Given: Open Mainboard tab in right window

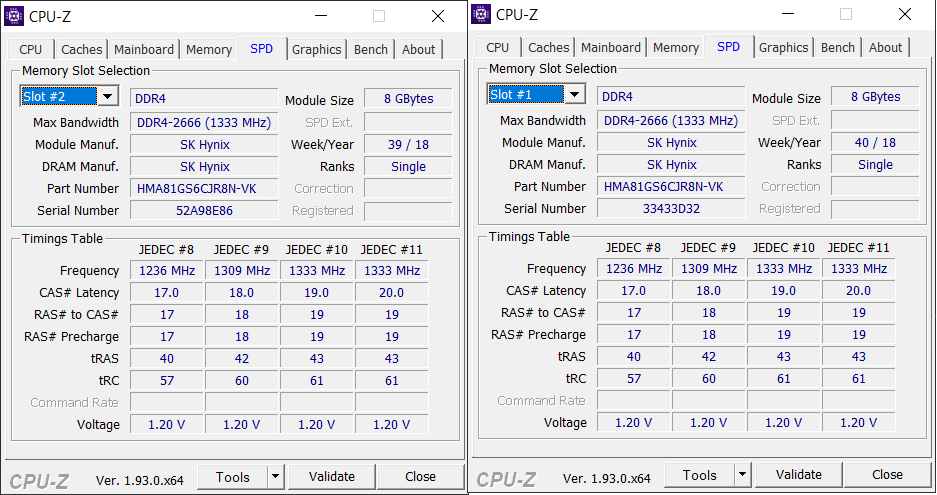Looking at the screenshot, I should click(611, 48).
